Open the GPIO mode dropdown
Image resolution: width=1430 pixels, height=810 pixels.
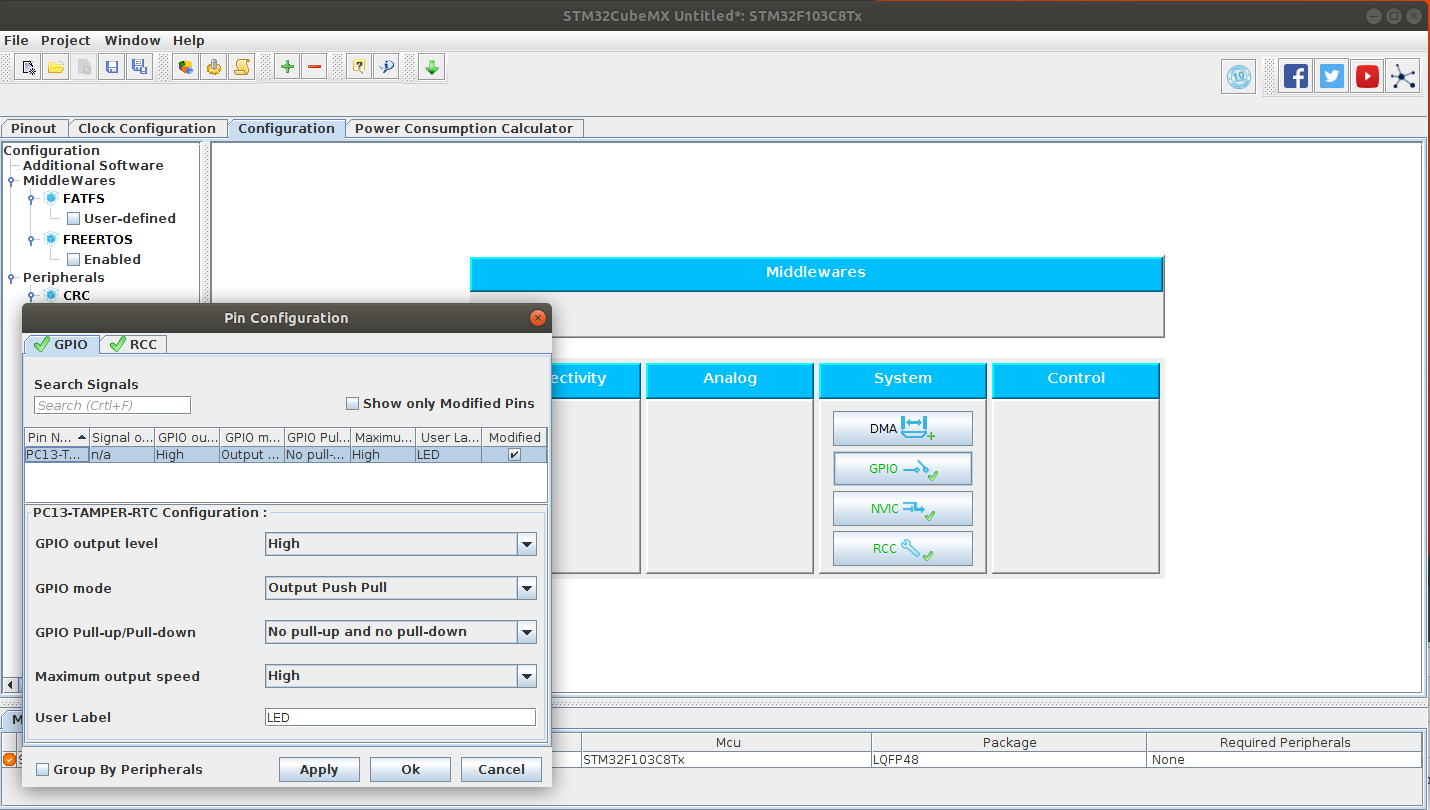[527, 588]
